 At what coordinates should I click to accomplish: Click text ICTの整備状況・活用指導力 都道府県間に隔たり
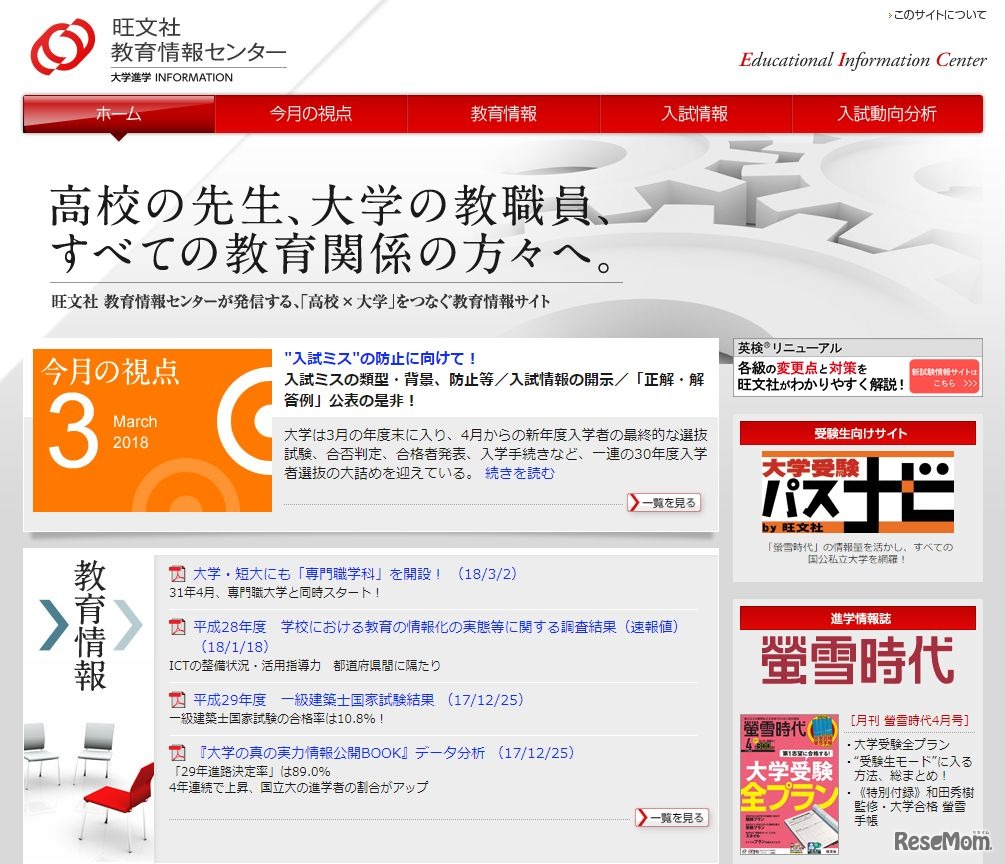tap(305, 665)
